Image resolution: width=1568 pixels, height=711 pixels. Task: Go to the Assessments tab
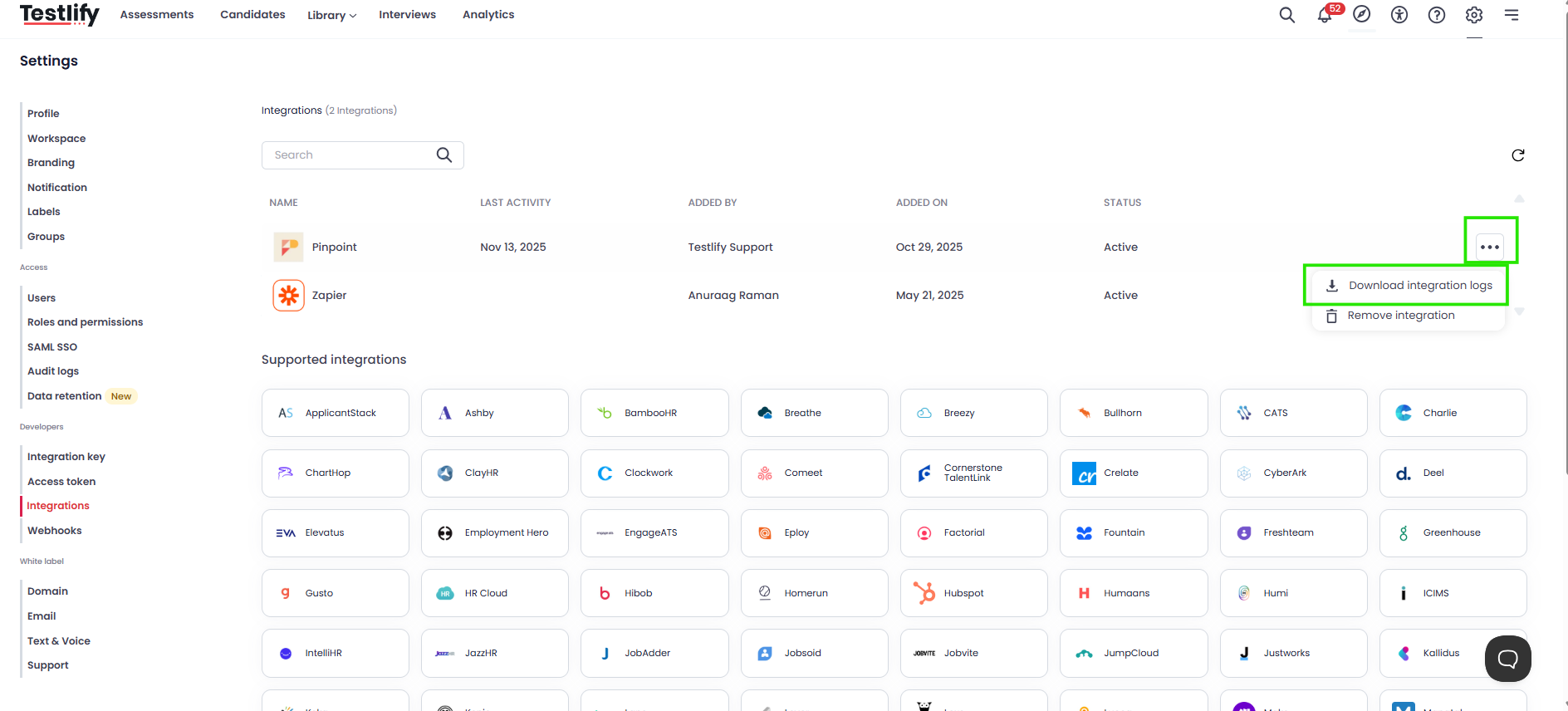pos(157,14)
